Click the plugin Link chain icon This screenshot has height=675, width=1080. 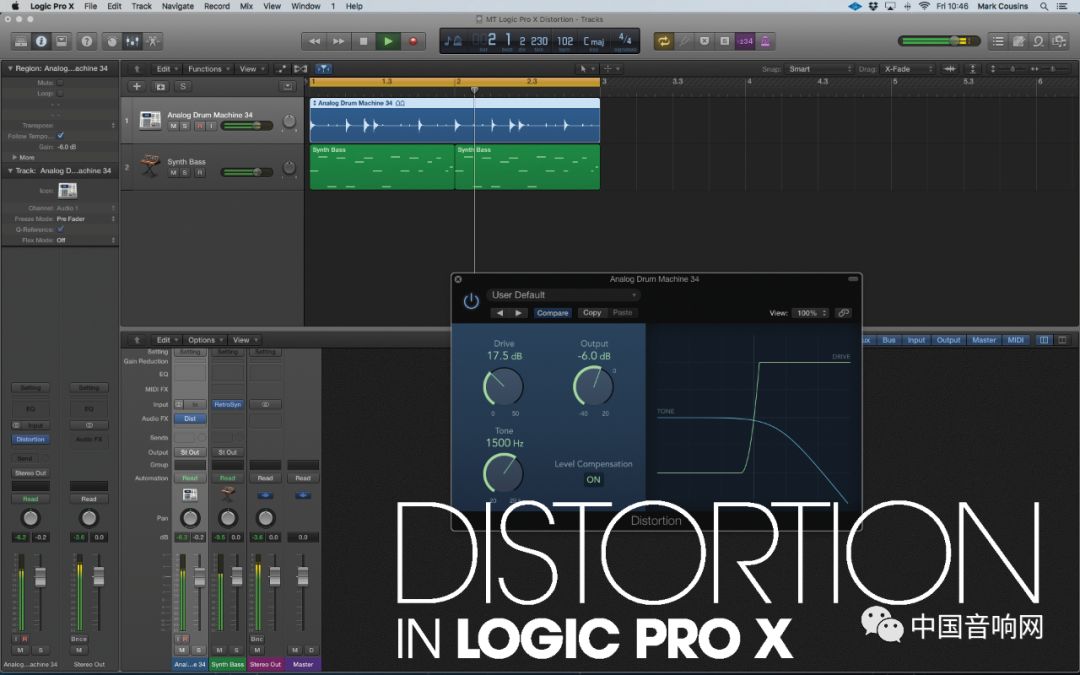[x=843, y=313]
